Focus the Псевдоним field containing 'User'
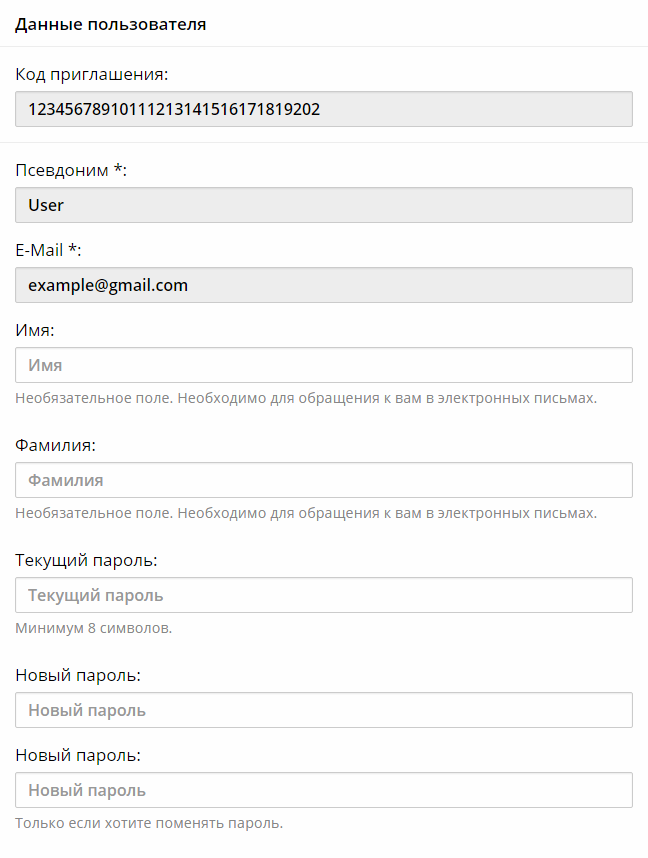Image resolution: width=648 pixels, height=858 pixels. [324, 205]
